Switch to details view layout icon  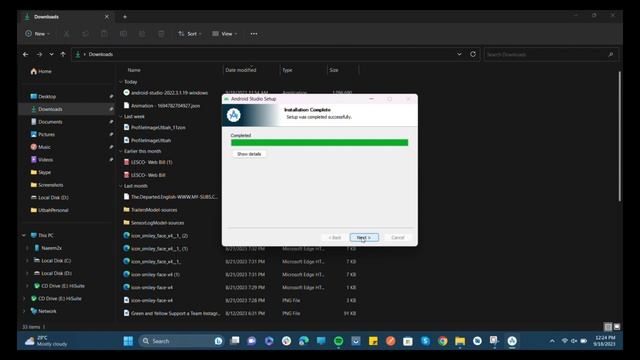click(608, 327)
